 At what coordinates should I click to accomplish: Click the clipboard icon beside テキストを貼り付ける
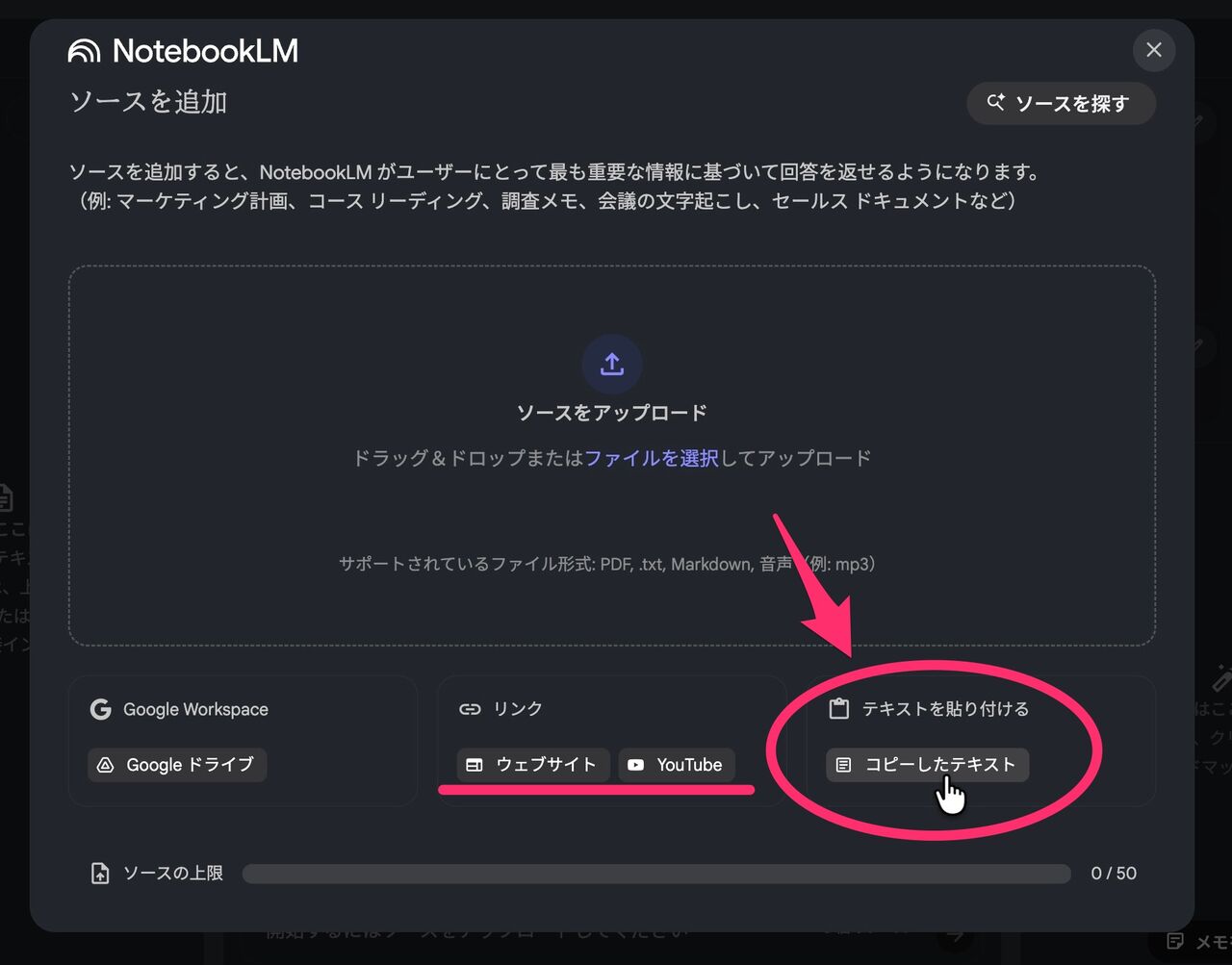(839, 709)
